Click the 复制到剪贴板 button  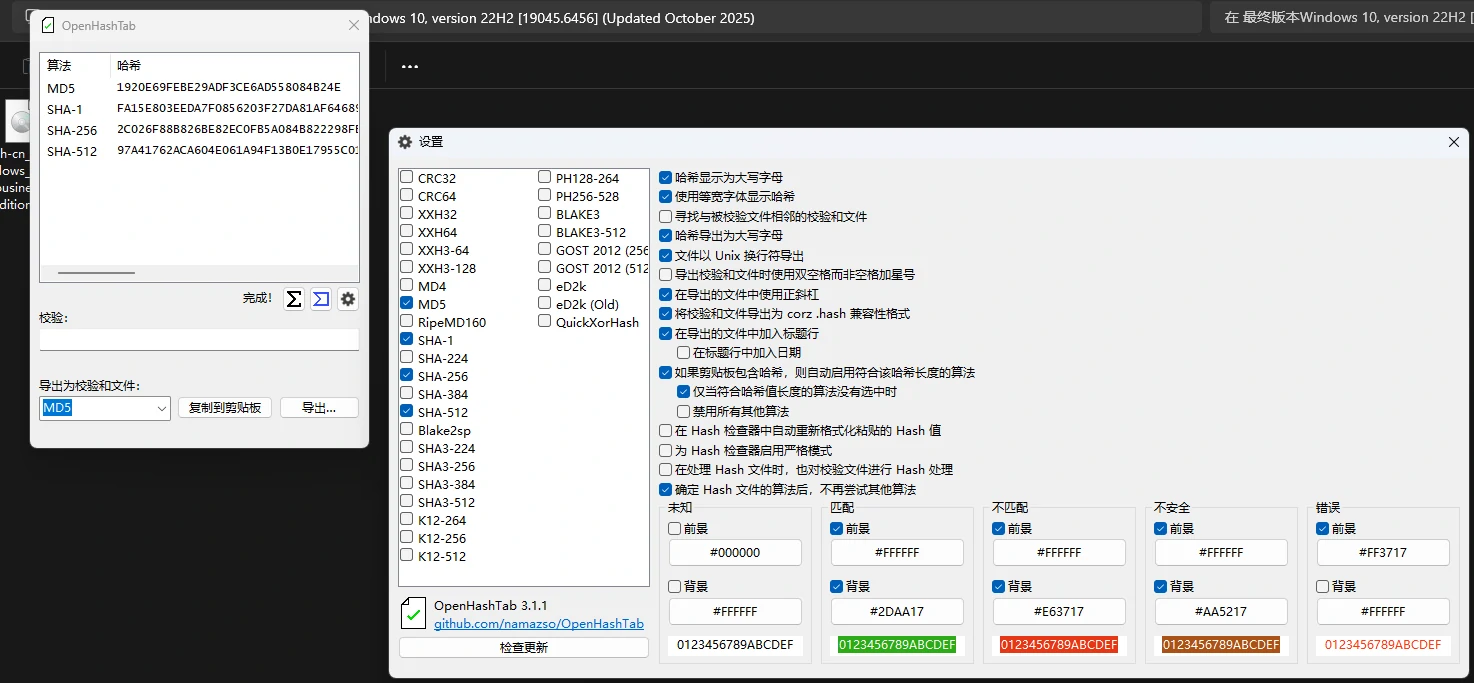tap(225, 408)
